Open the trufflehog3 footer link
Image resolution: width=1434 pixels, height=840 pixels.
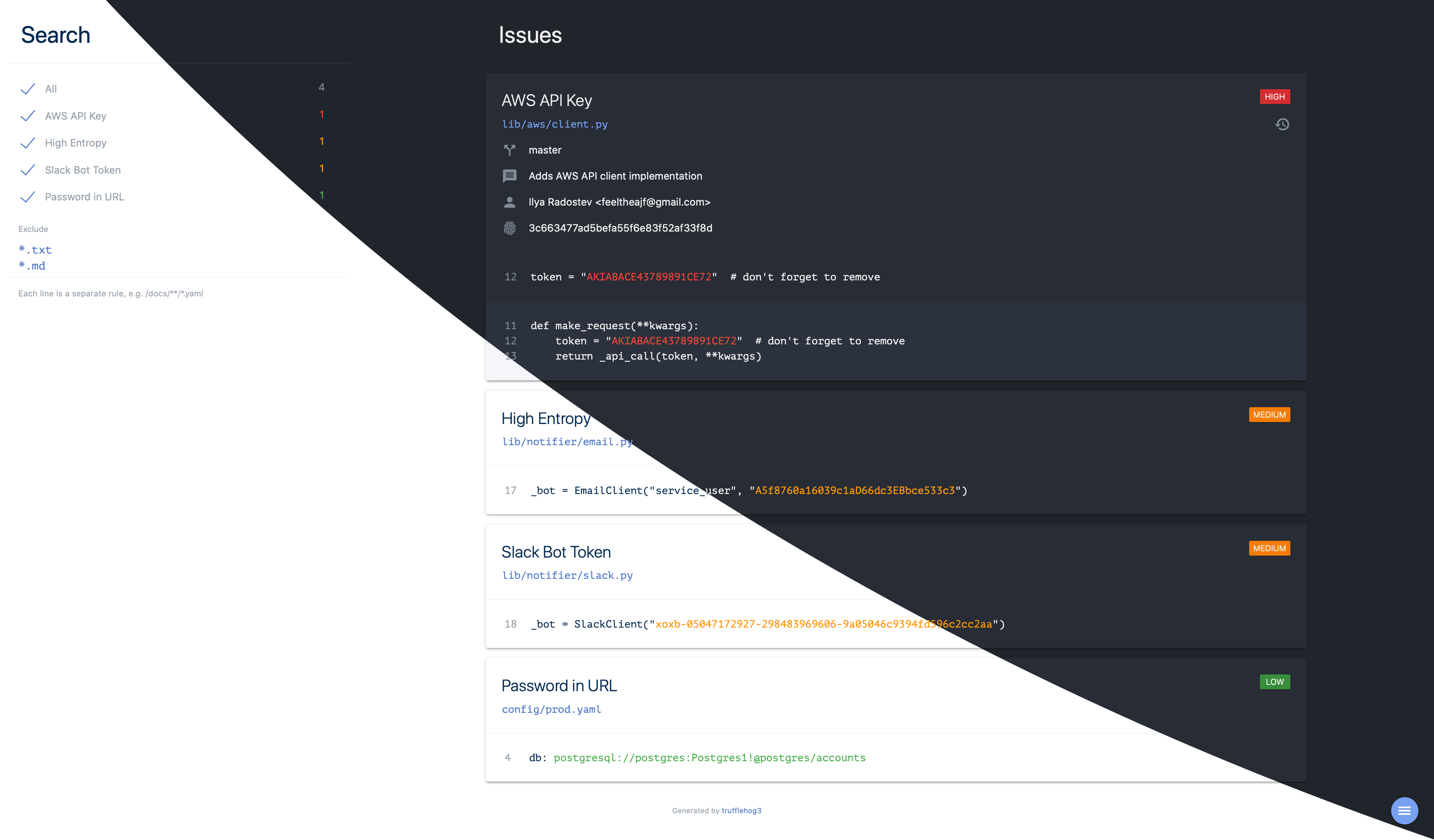coord(741,810)
